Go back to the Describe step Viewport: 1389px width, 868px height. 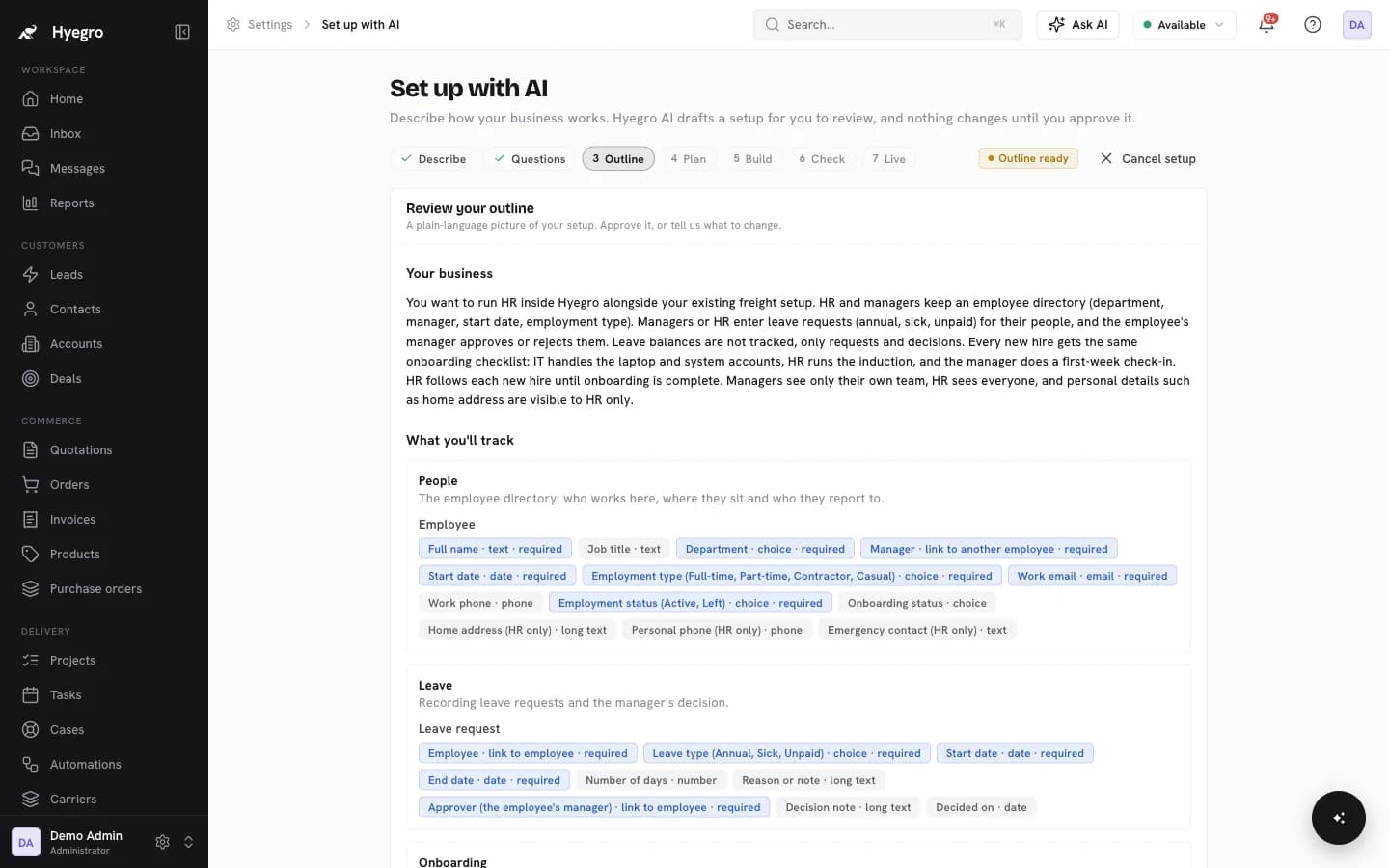point(433,158)
